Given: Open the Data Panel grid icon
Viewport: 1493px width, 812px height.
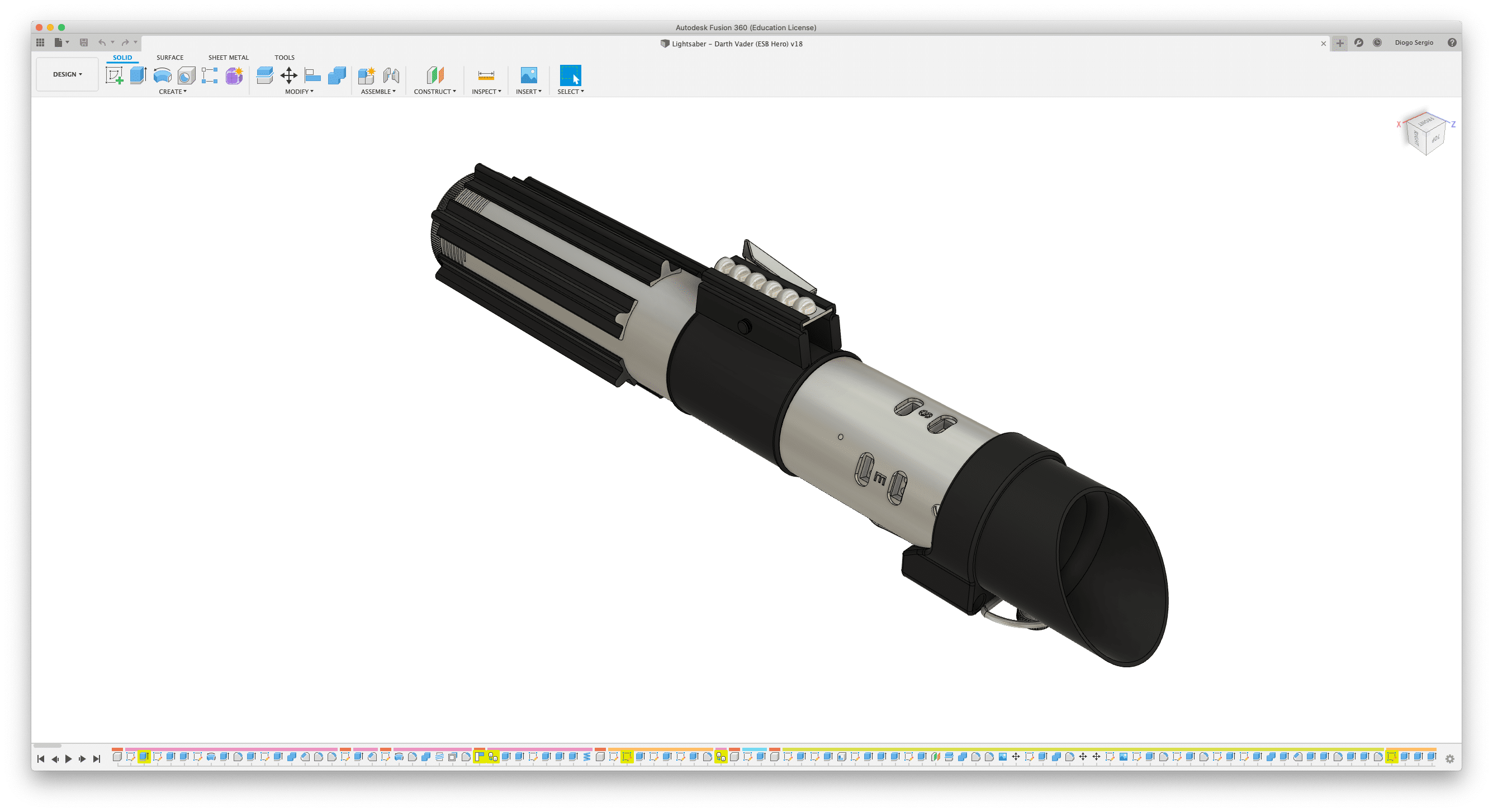Looking at the screenshot, I should pyautogui.click(x=40, y=42).
